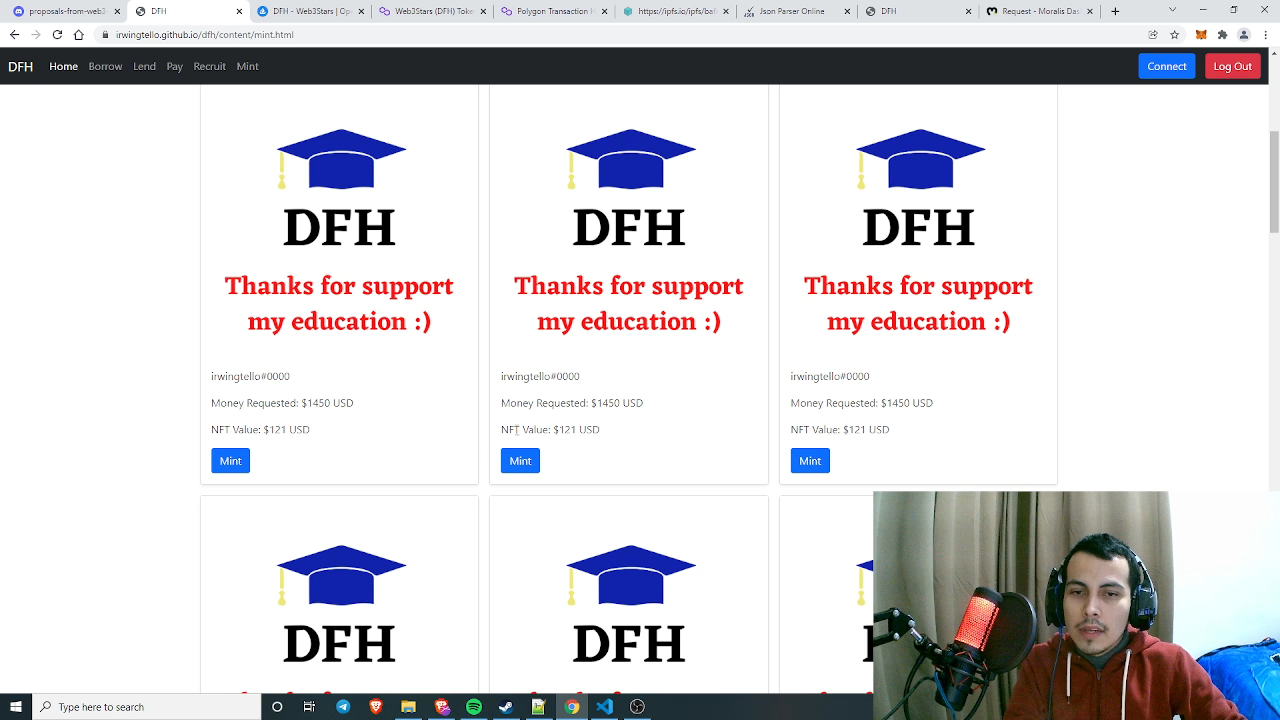Reload the current page

(57, 34)
